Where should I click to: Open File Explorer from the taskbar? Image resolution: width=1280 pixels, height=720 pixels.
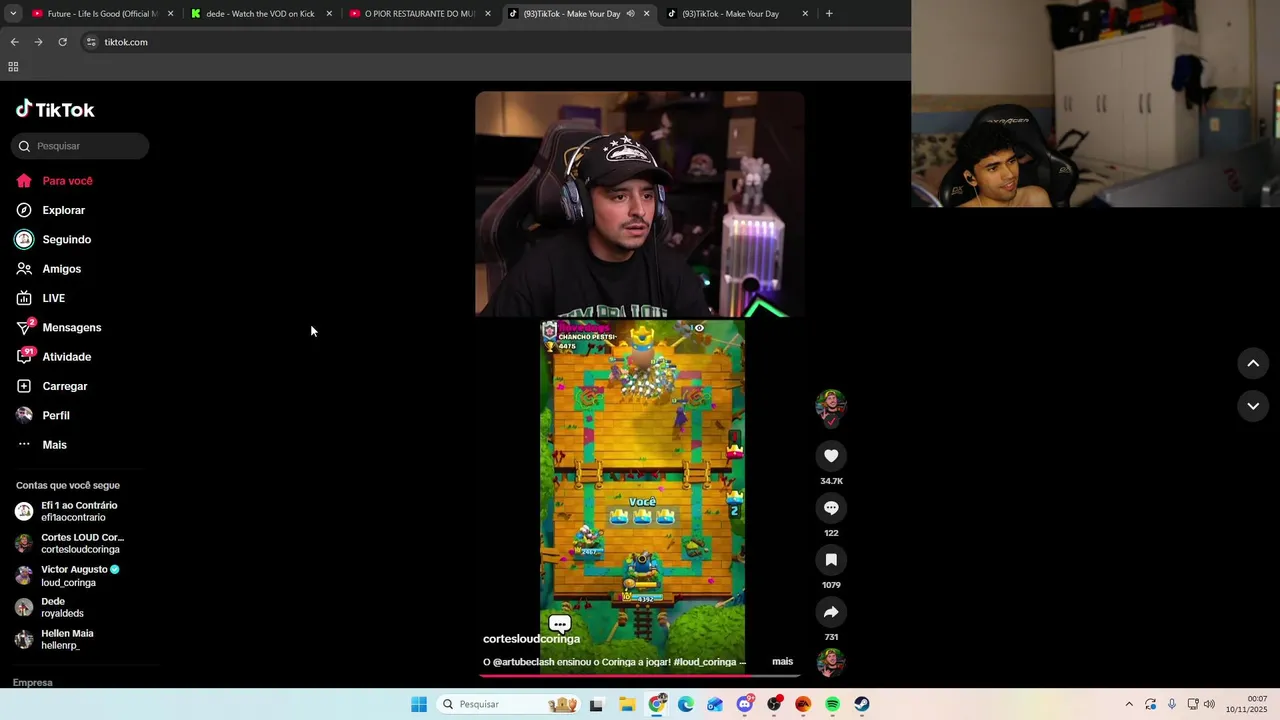[627, 704]
